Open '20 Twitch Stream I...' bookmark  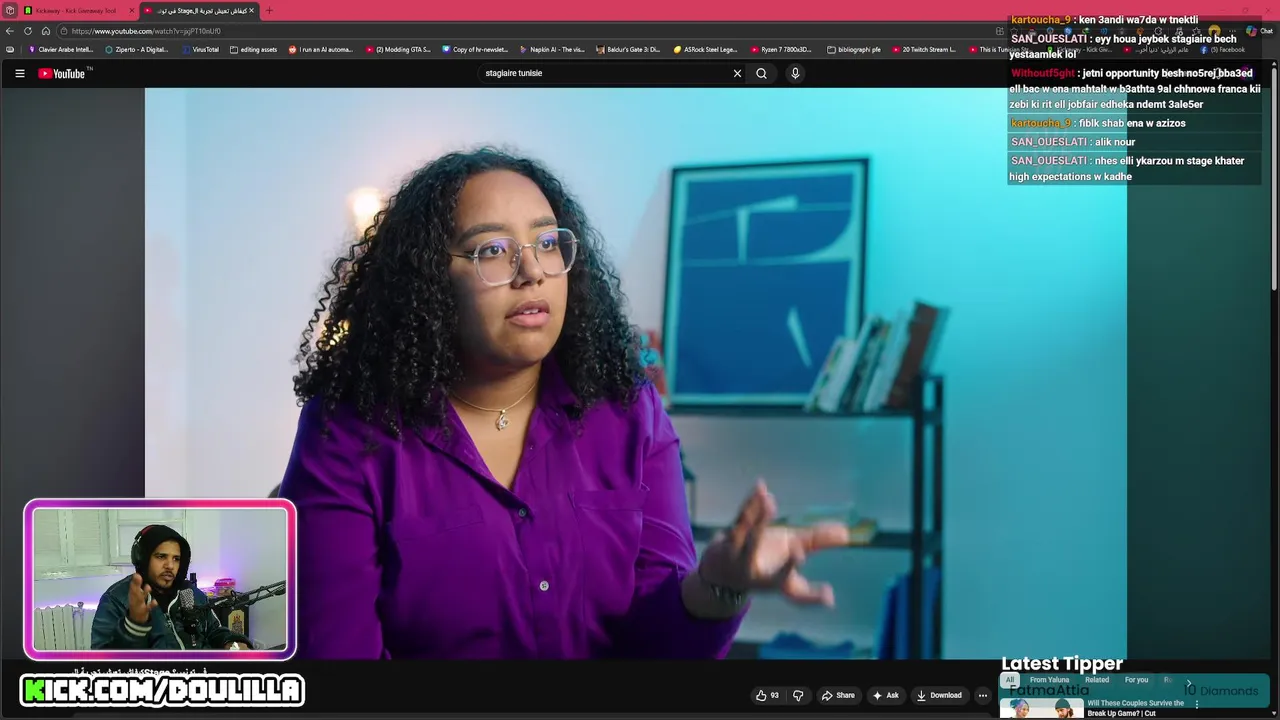[x=924, y=49]
